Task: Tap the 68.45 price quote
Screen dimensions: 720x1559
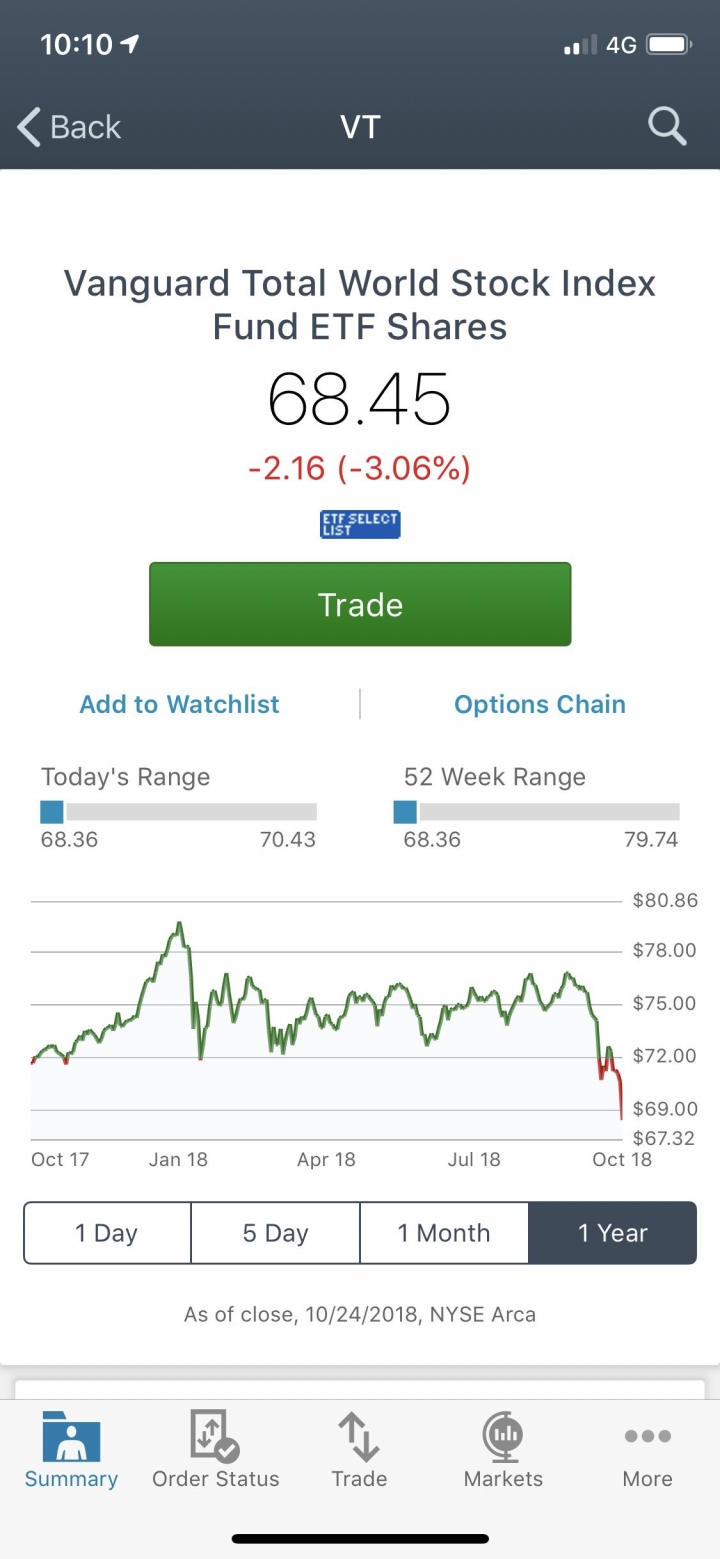Action: point(360,398)
